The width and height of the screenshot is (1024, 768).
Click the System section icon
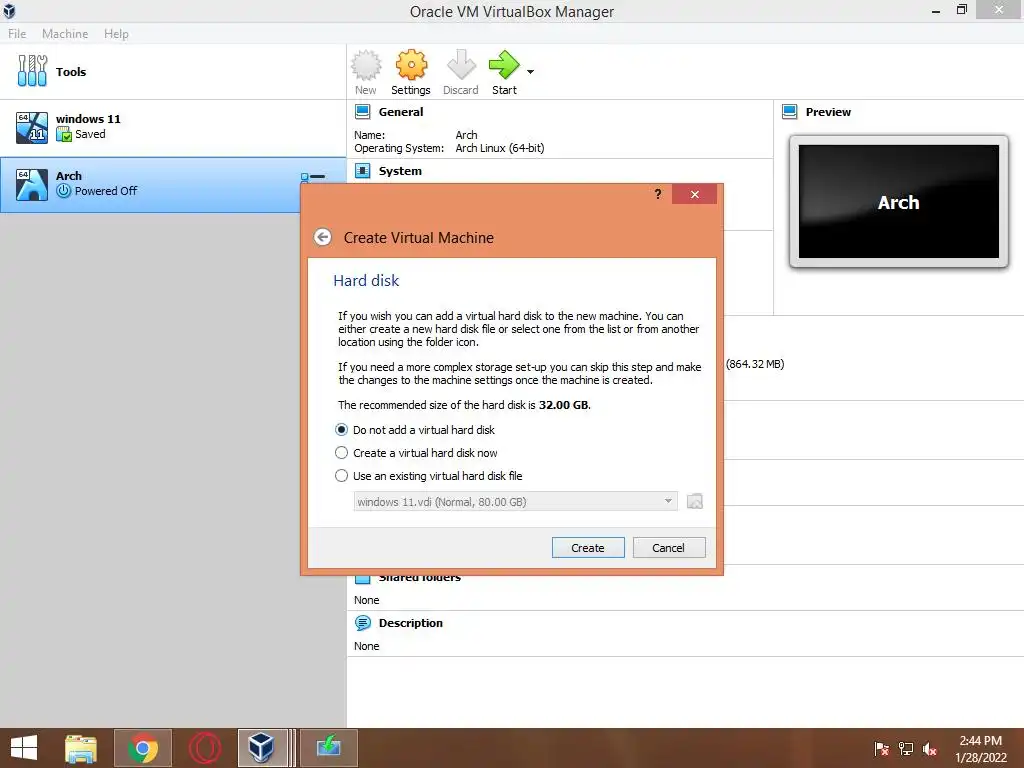[362, 171]
